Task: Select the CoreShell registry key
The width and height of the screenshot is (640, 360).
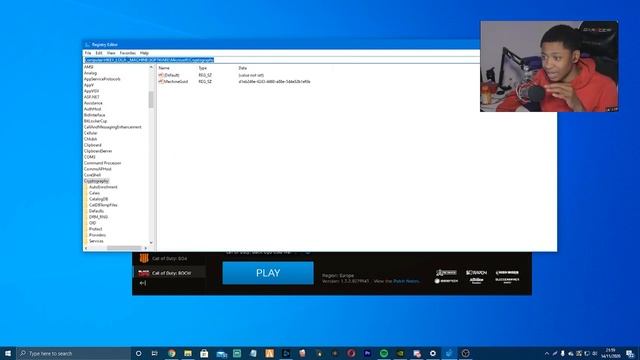Action: (x=92, y=175)
